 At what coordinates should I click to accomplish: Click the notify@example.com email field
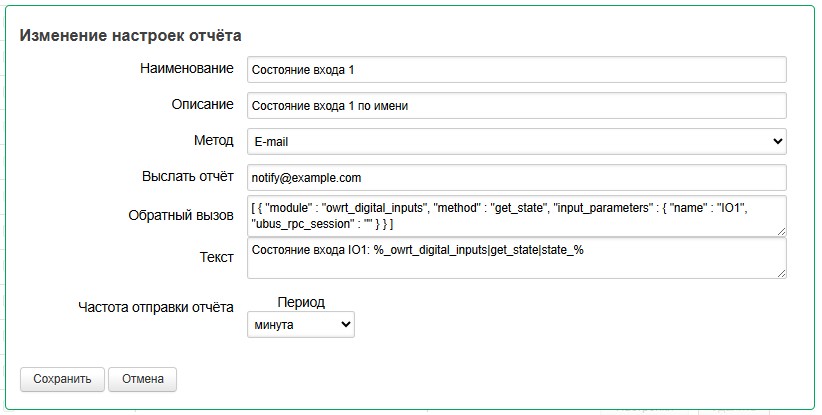tap(516, 178)
